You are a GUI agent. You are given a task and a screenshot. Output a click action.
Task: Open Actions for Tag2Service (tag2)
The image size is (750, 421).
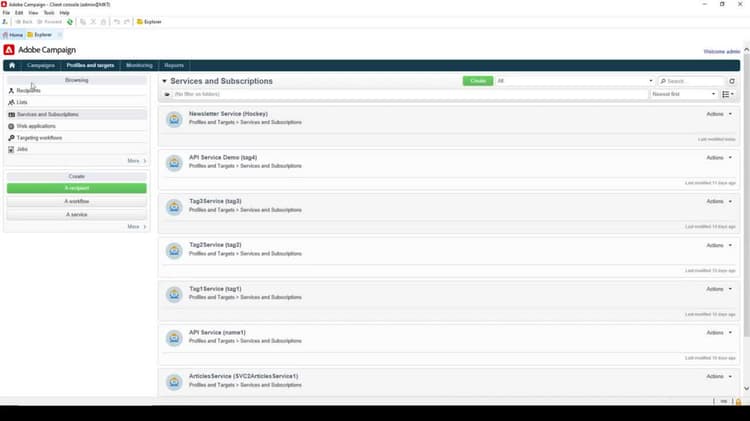pos(719,245)
